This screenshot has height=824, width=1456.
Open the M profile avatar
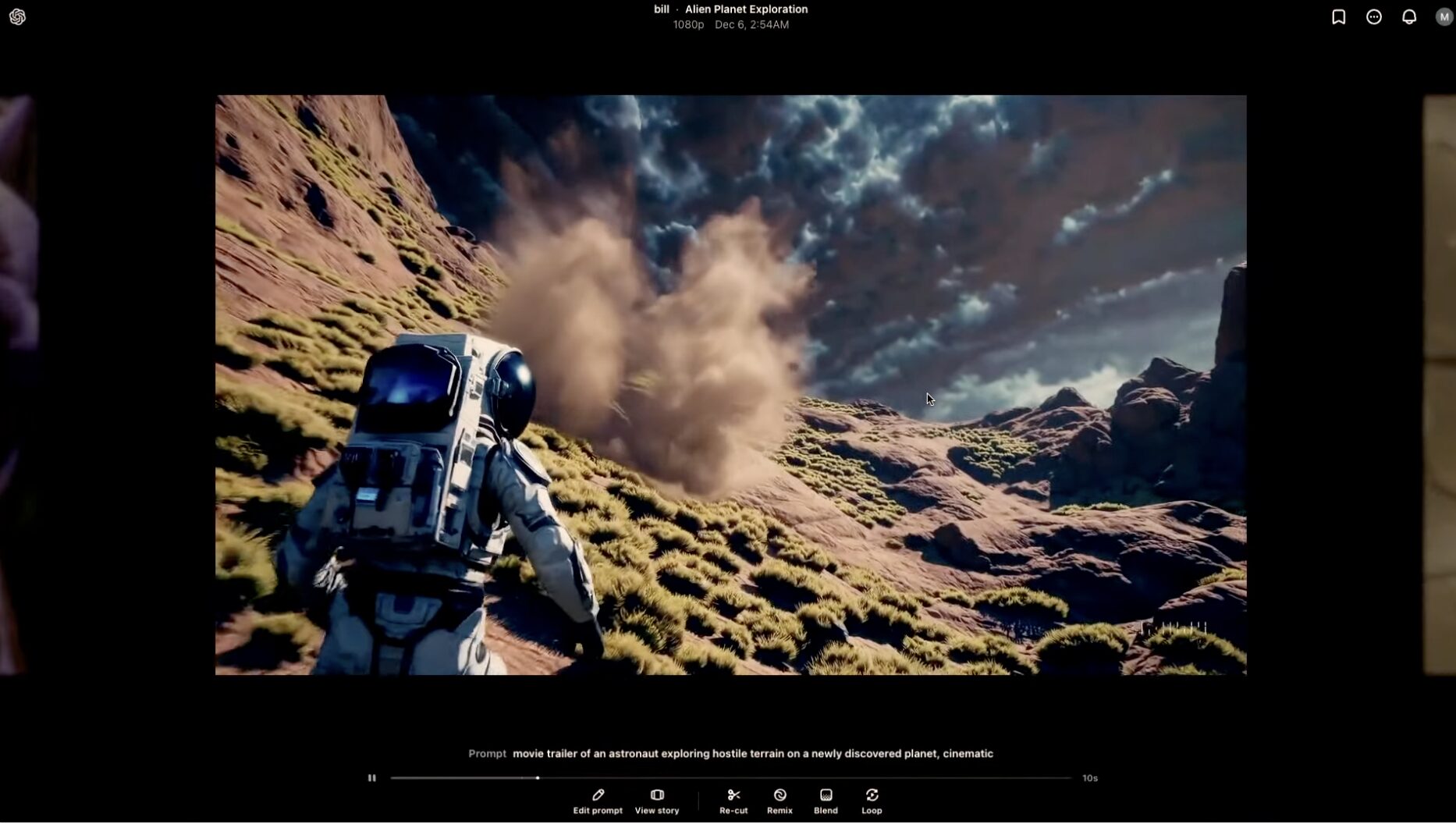coord(1444,16)
